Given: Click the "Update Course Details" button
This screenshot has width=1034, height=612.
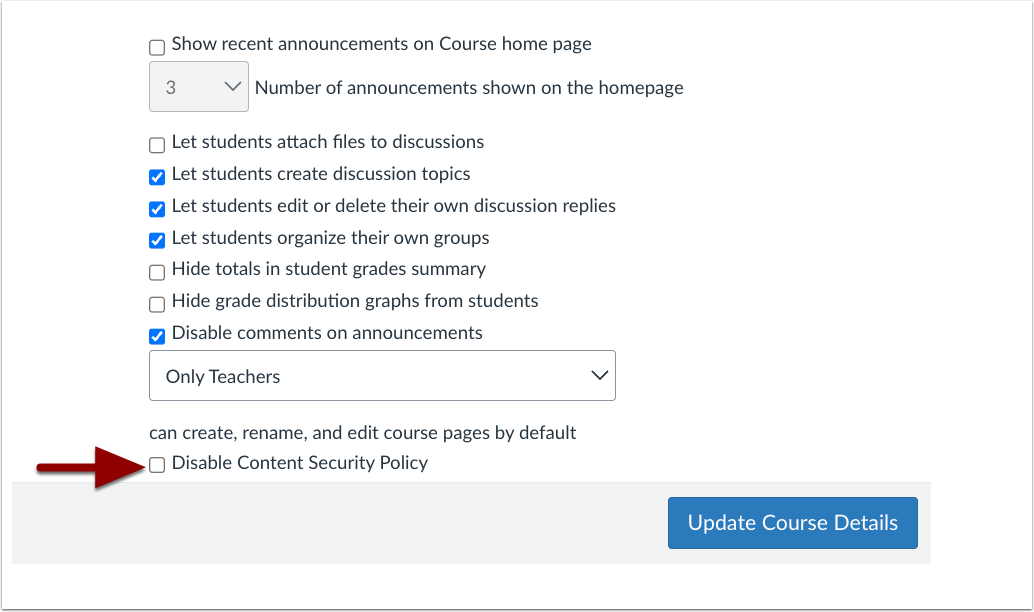Looking at the screenshot, I should coord(792,522).
